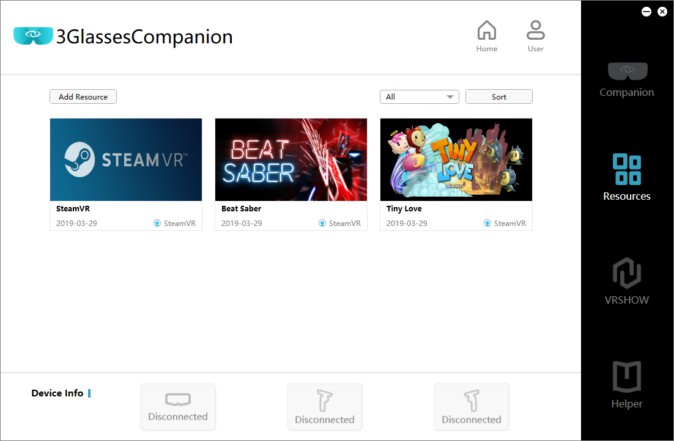Click SteamVR source icon on Beat Saber card

(x=322, y=223)
